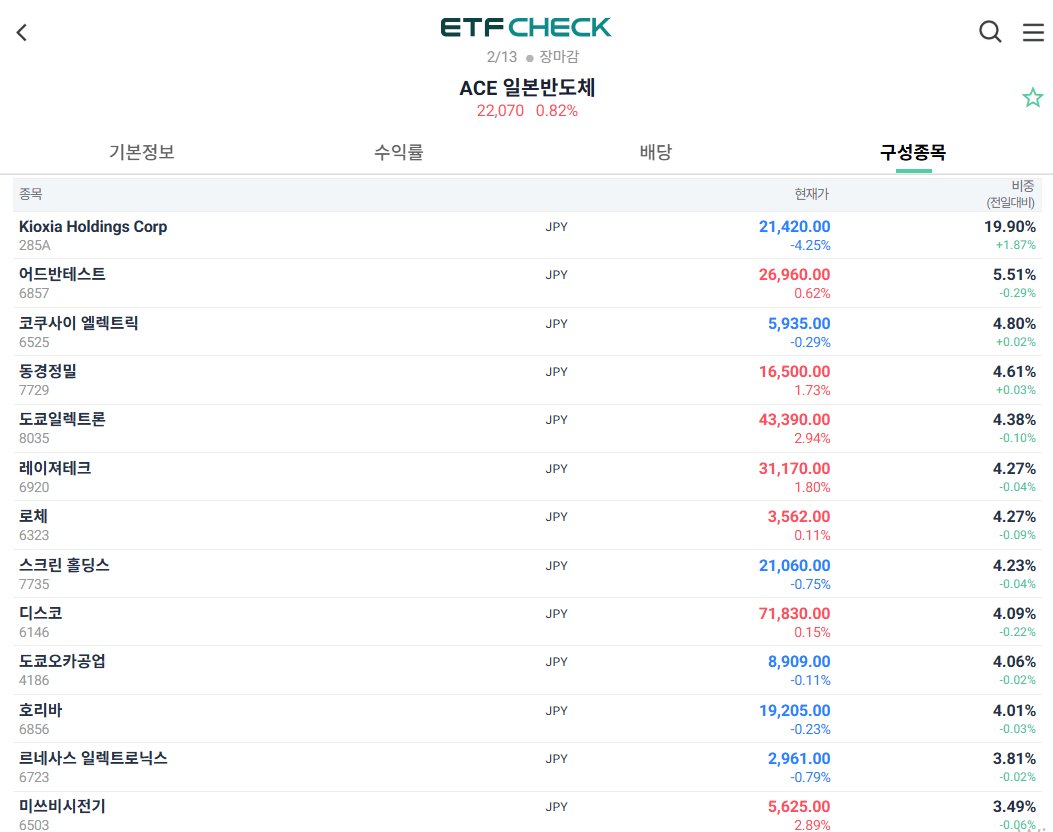The height and width of the screenshot is (832, 1053).
Task: Click price 8,909.00 of 도쿄오카공업
Action: coord(799,662)
